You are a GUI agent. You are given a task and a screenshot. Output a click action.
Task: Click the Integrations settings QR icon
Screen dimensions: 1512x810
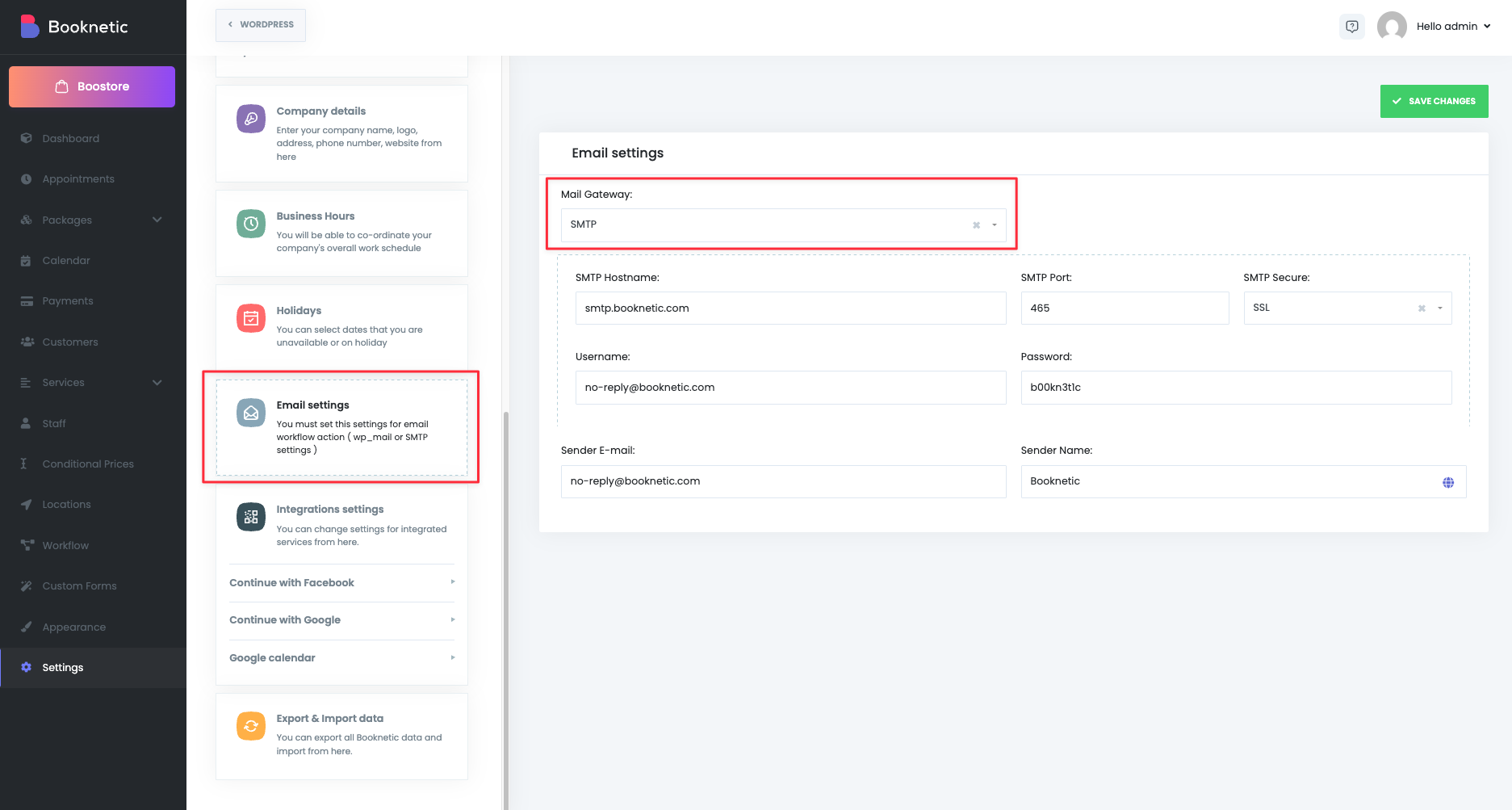click(x=250, y=517)
